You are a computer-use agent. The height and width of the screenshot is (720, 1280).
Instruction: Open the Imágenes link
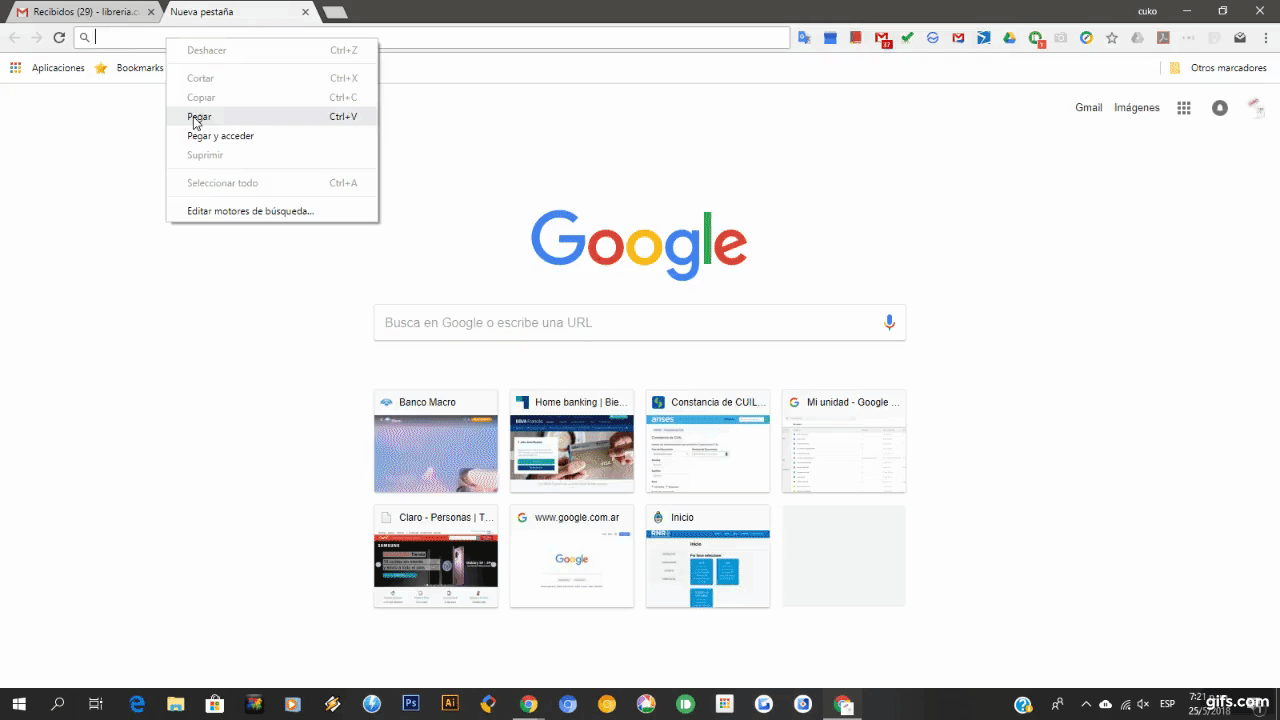(1137, 108)
